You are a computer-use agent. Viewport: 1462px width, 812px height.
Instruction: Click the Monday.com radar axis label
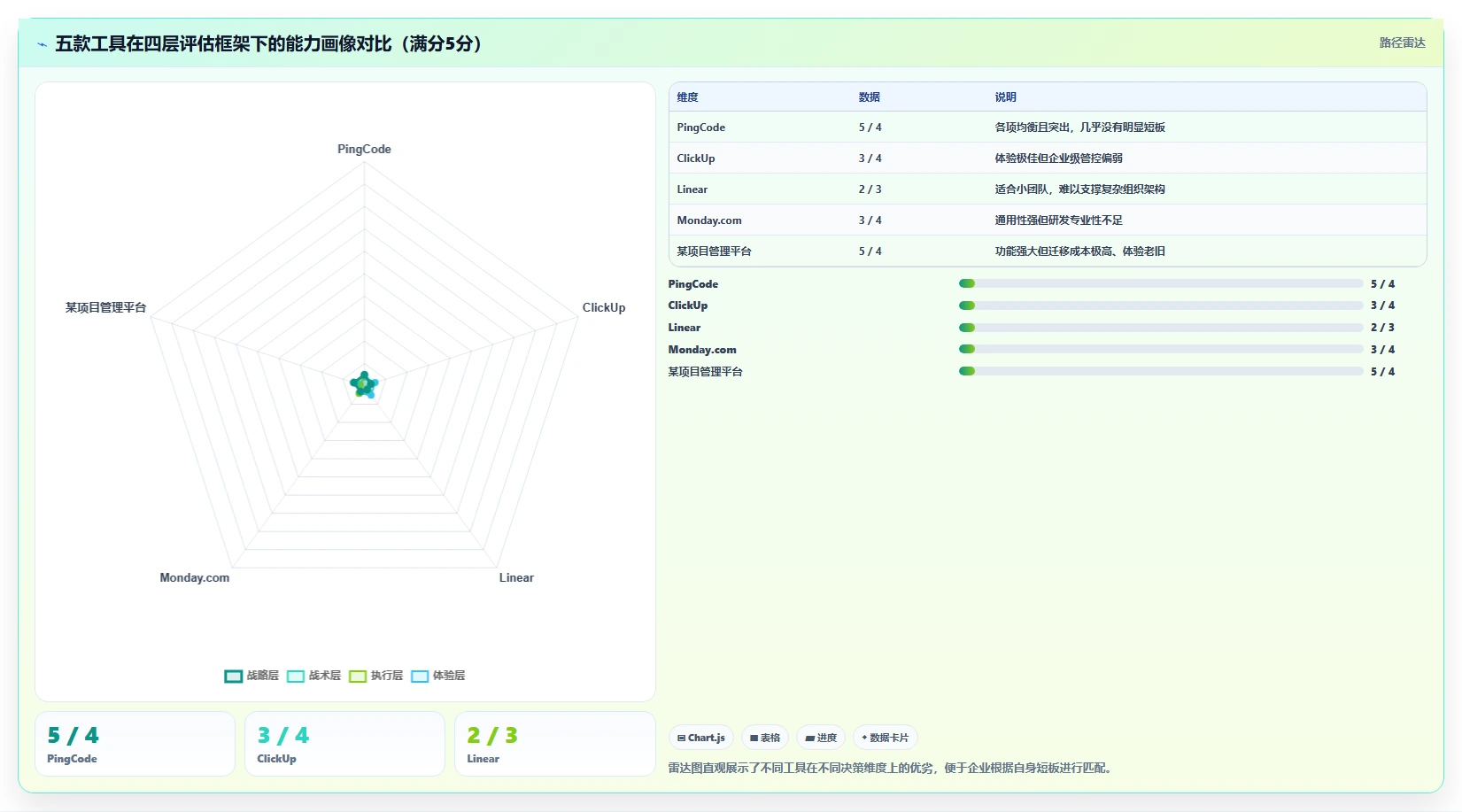click(x=195, y=577)
